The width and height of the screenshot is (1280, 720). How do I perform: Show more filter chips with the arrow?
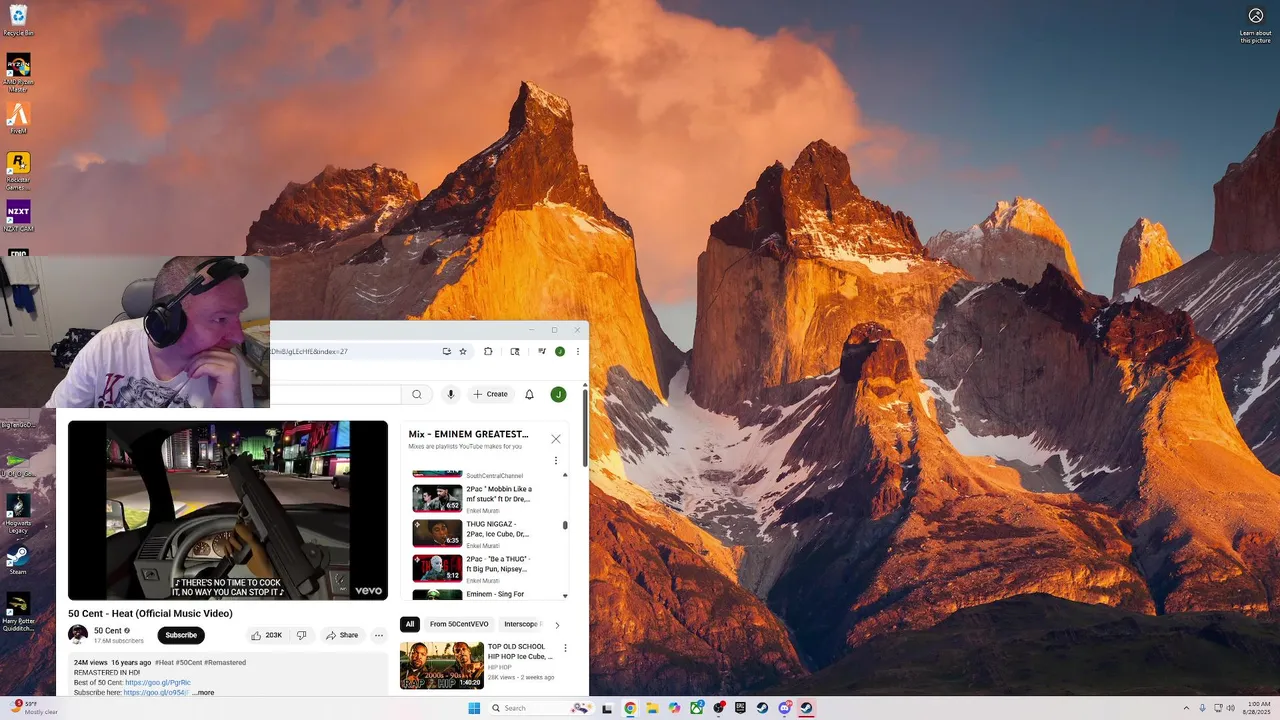[557, 625]
